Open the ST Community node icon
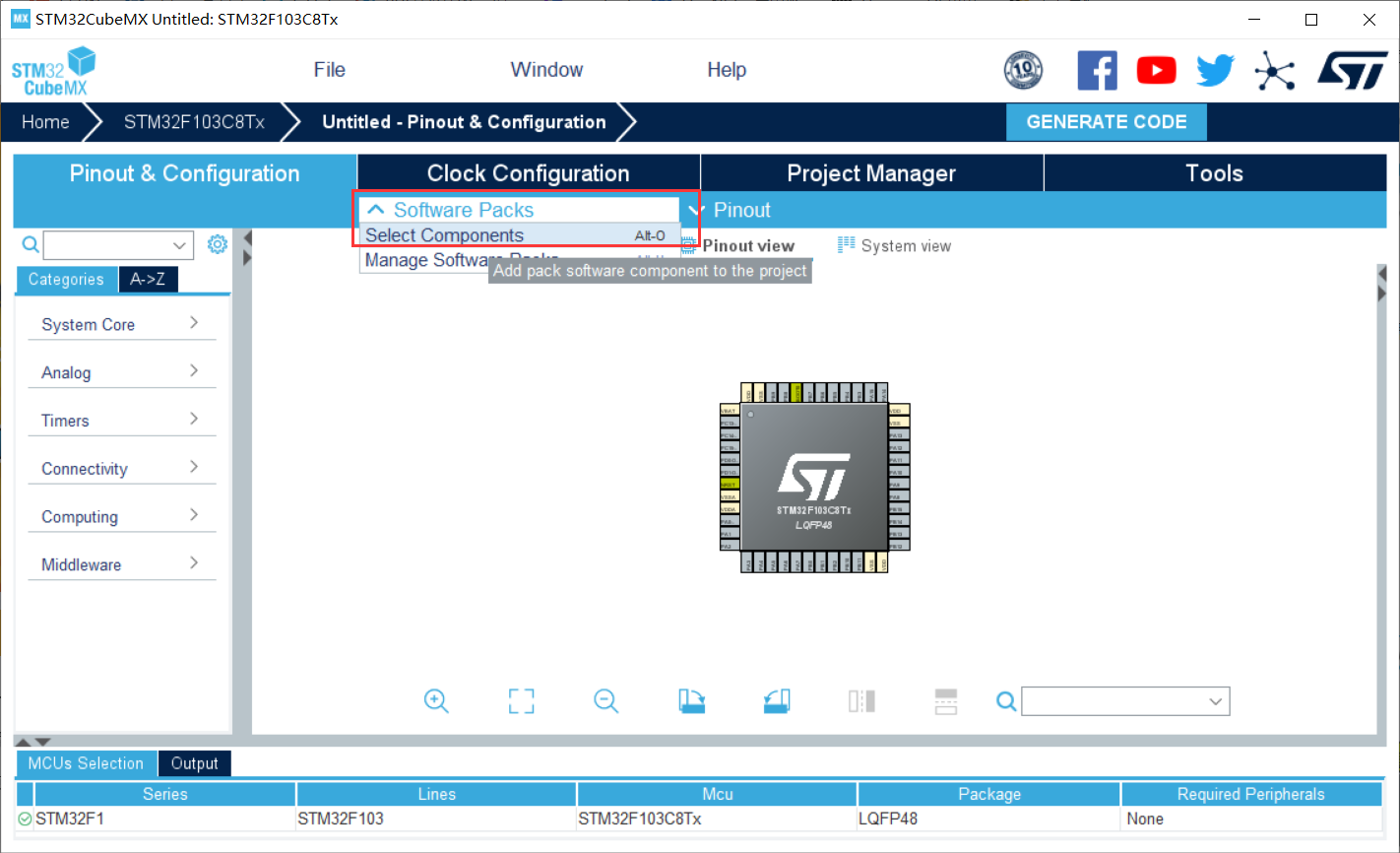 tap(1275, 70)
